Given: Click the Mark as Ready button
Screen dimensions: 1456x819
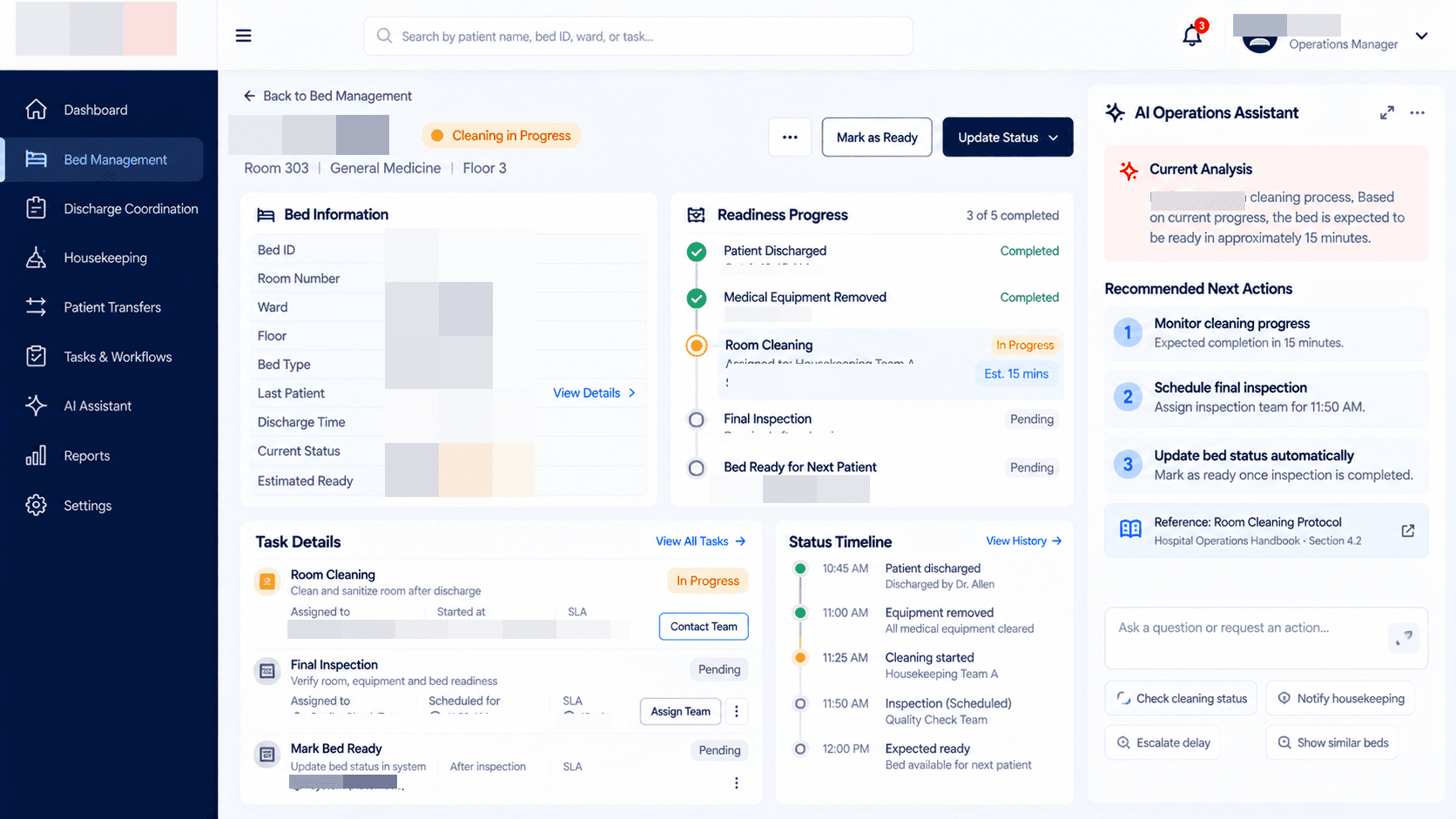Looking at the screenshot, I should 877,138.
